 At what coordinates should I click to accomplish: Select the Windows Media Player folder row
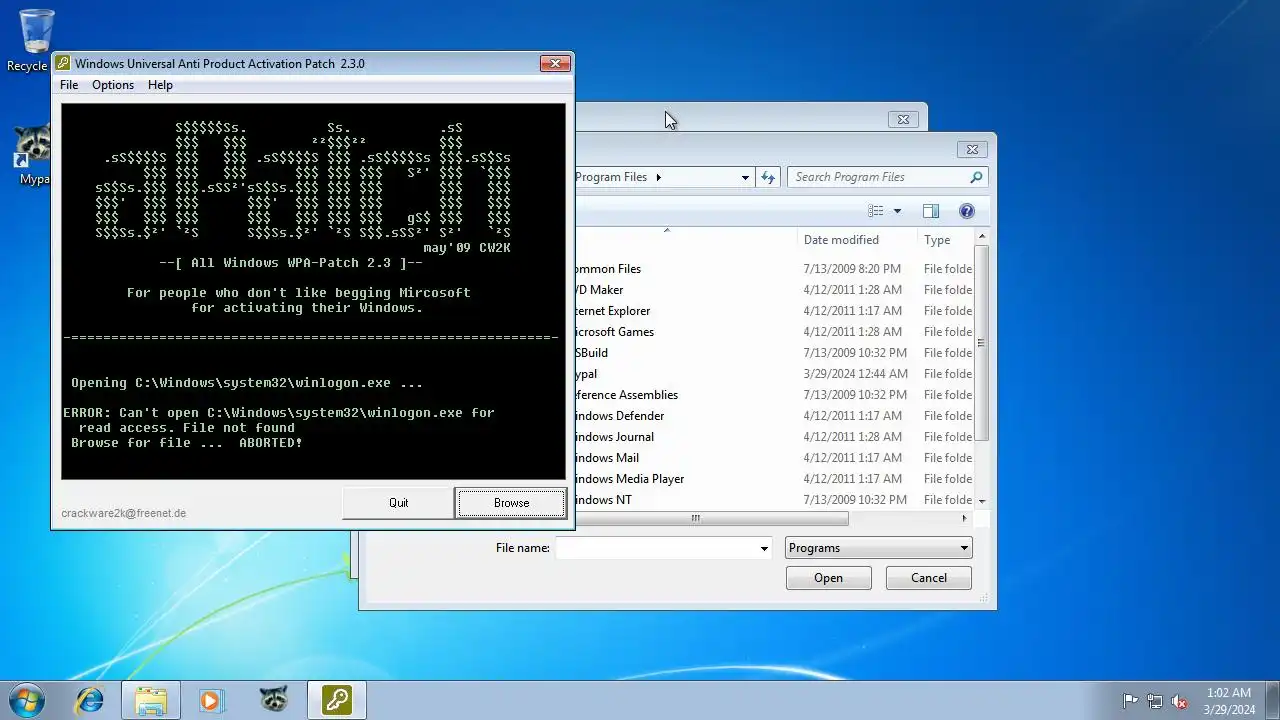click(x=773, y=479)
